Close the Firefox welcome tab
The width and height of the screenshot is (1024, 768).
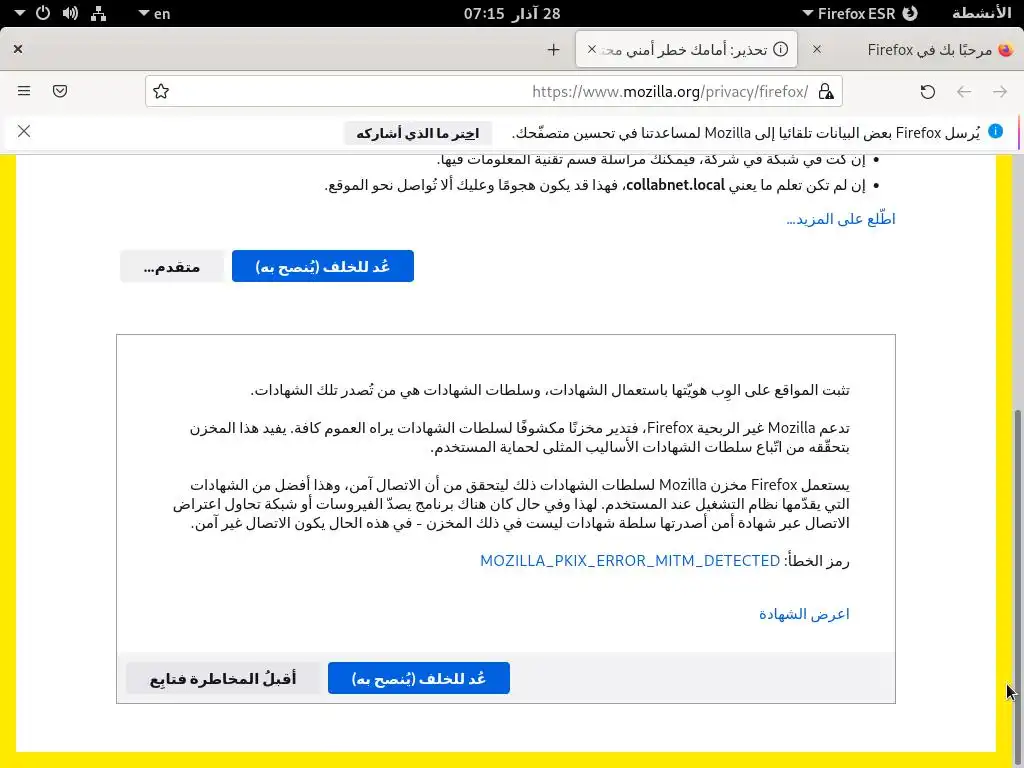(817, 50)
